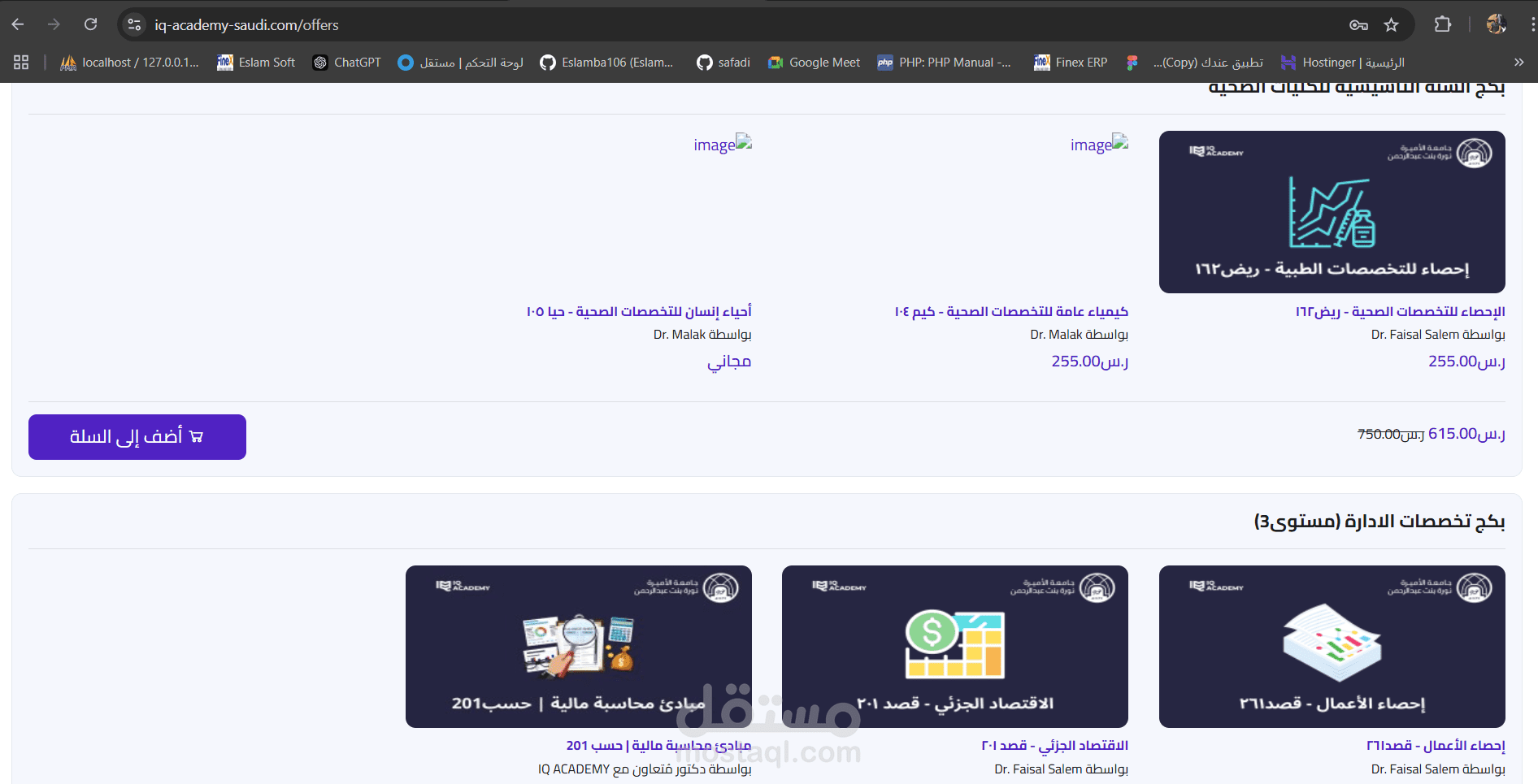
Task: Open the PHP Manual bookmark
Action: click(945, 63)
